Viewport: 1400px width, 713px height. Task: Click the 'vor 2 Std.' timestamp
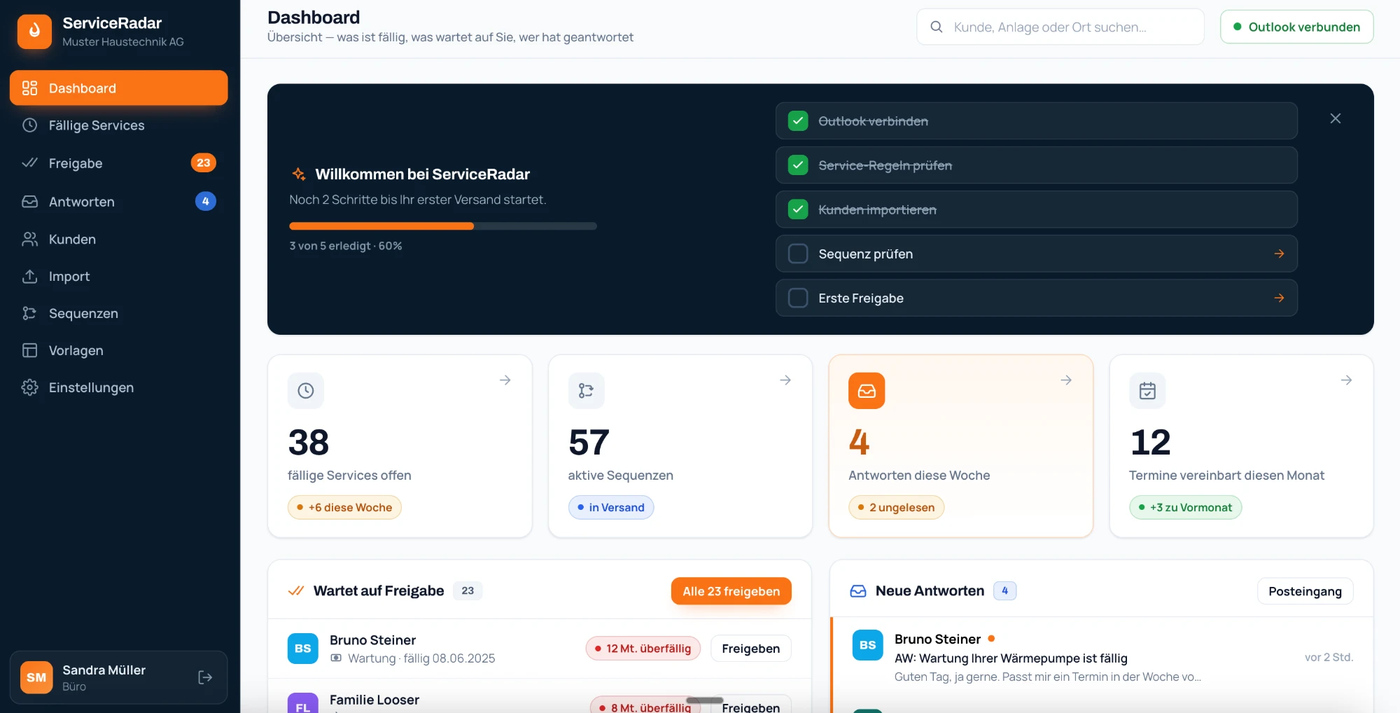[x=1329, y=657]
